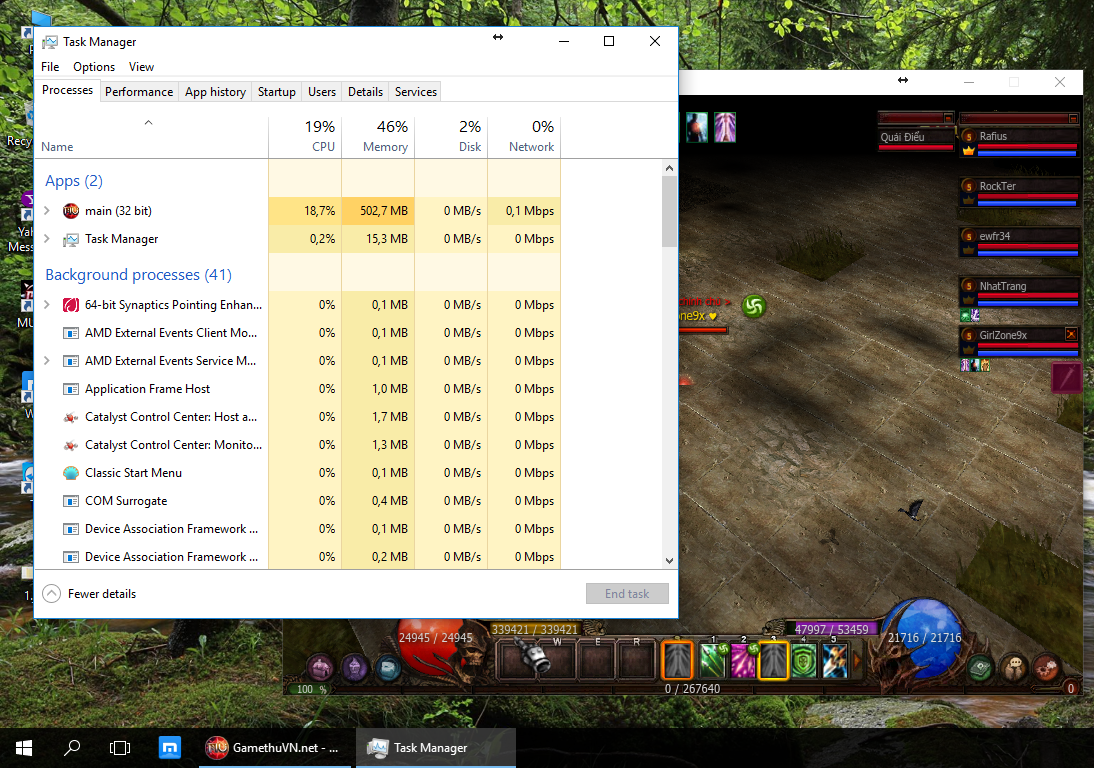Open Task View on the taskbar
The width and height of the screenshot is (1094, 768).
[x=120, y=748]
